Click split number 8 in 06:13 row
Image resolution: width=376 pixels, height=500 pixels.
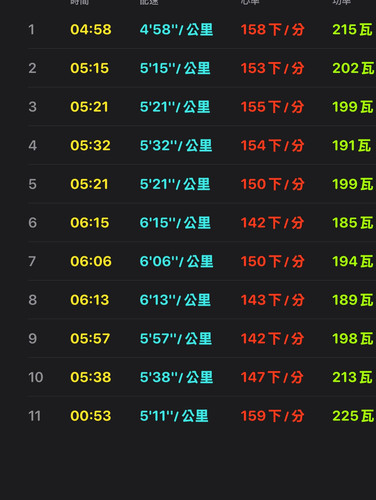[x=32, y=301]
